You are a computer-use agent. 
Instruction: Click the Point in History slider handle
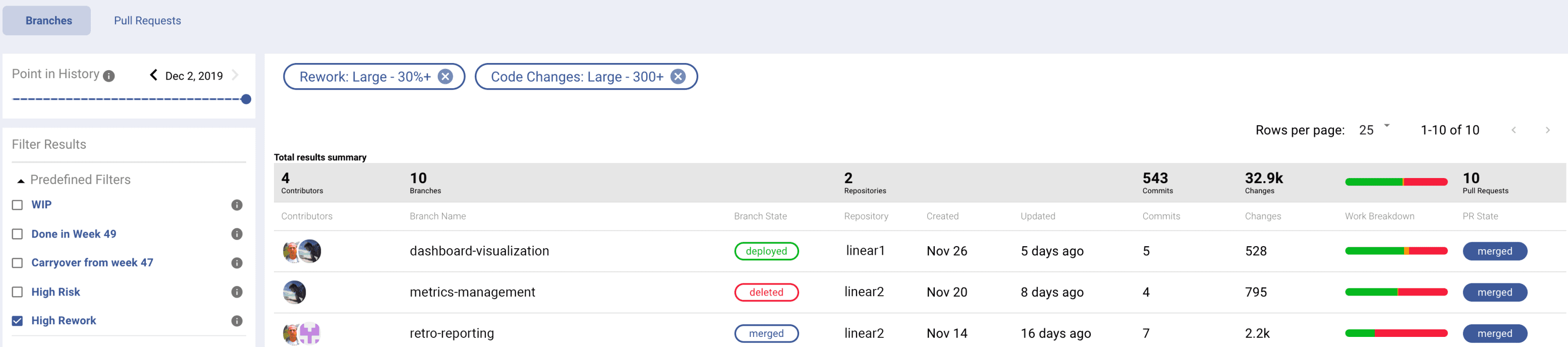[246, 99]
